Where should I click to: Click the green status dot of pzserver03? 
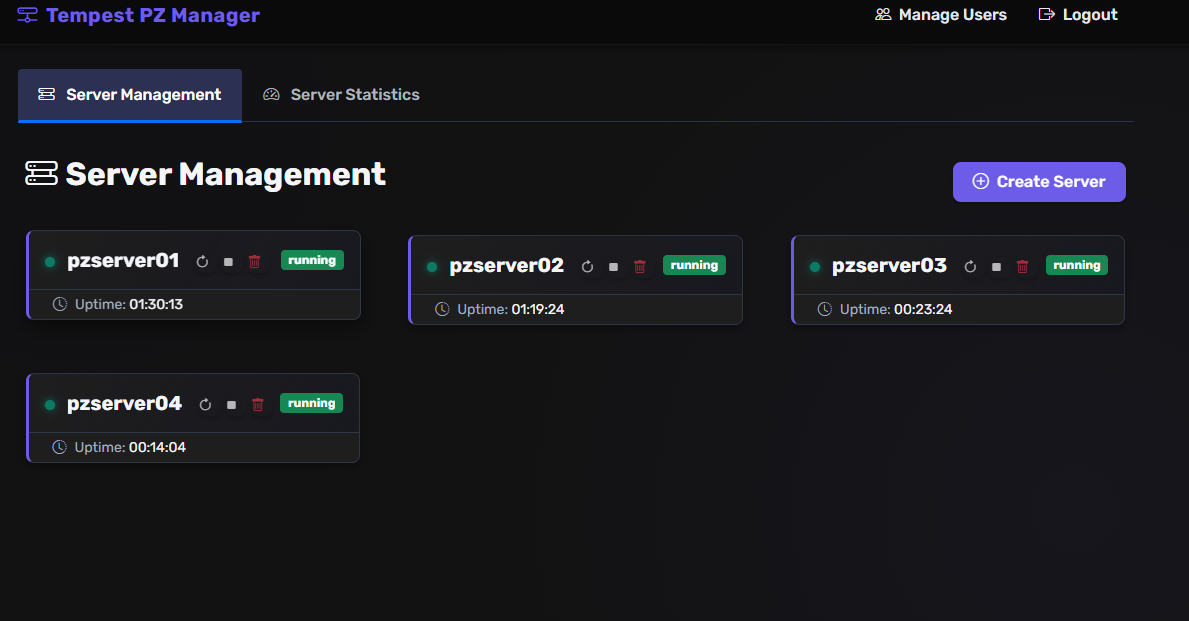(815, 267)
